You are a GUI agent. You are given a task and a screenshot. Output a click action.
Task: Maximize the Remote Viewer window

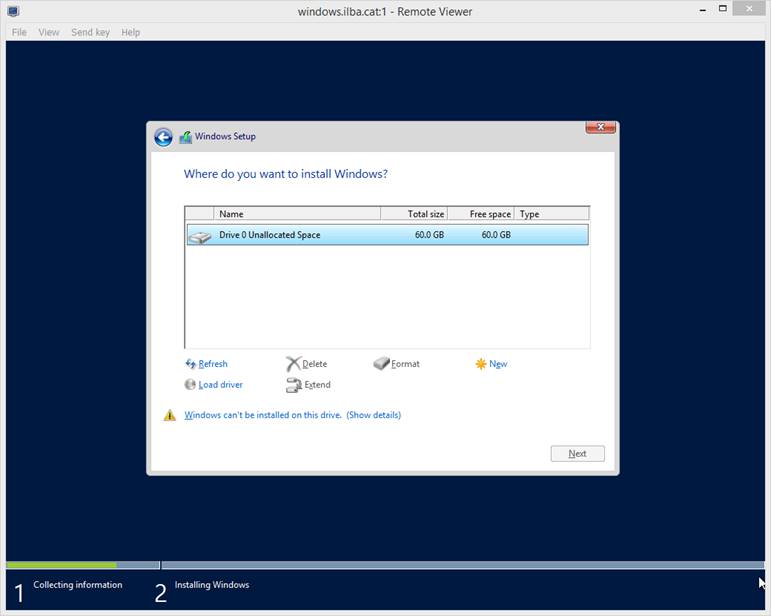pos(723,8)
